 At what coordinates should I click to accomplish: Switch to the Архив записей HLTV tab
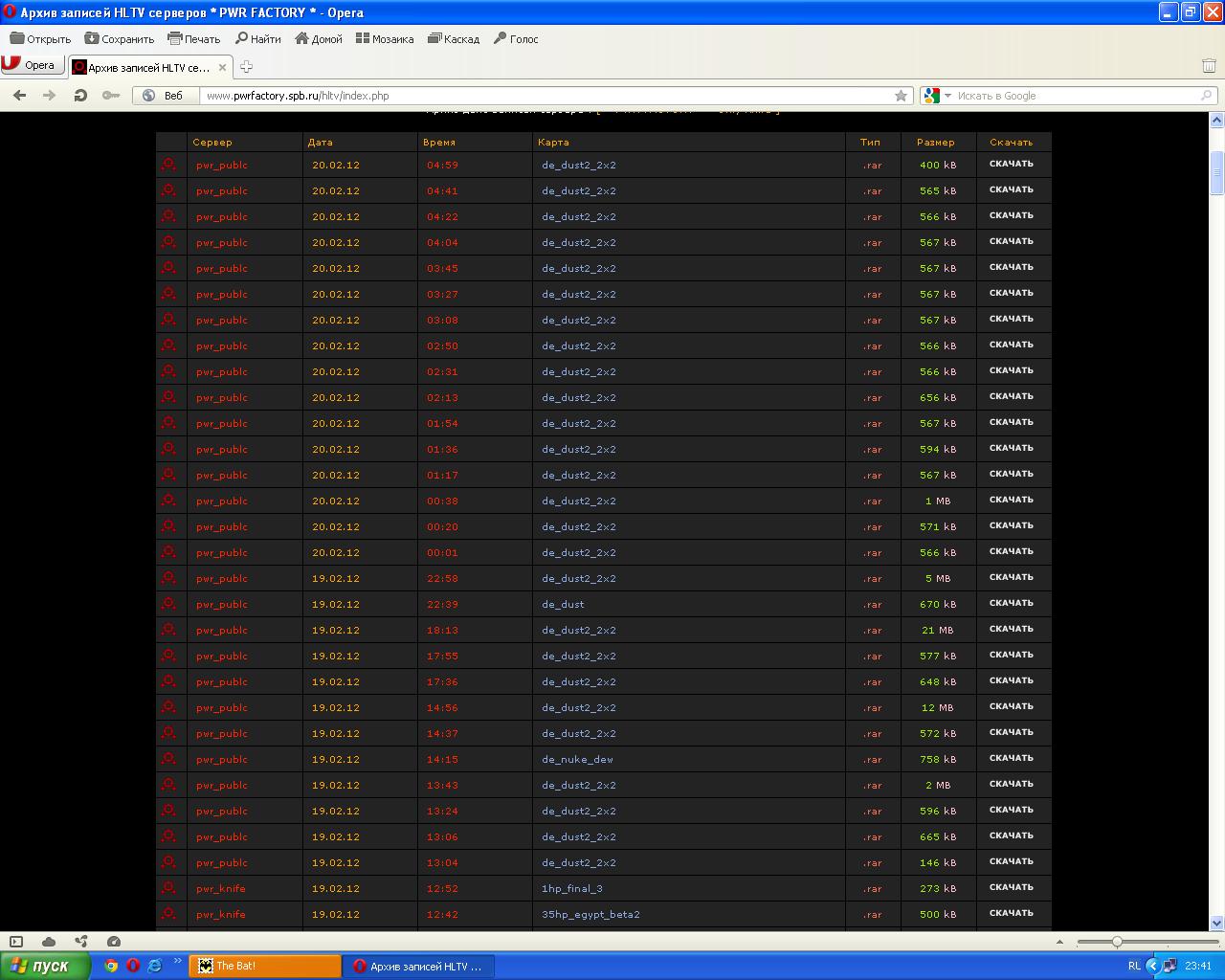point(148,67)
